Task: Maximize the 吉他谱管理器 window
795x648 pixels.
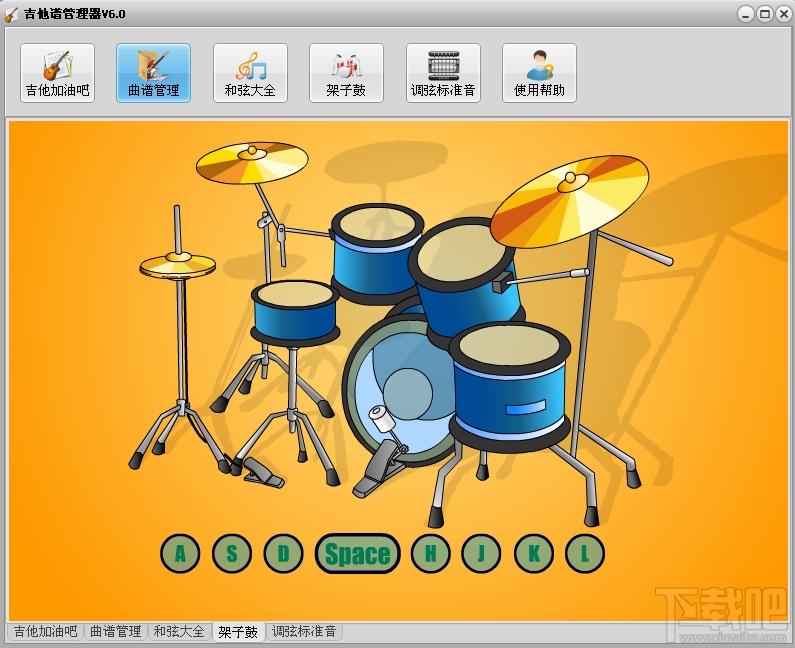Action: [x=765, y=14]
